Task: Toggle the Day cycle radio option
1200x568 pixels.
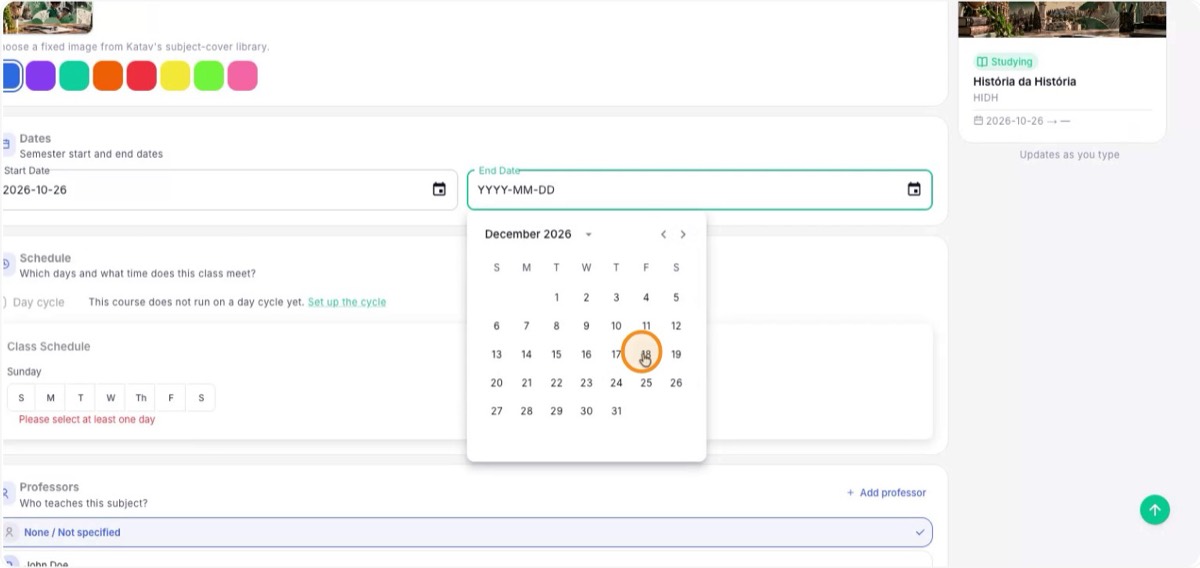Action: click(x=3, y=302)
